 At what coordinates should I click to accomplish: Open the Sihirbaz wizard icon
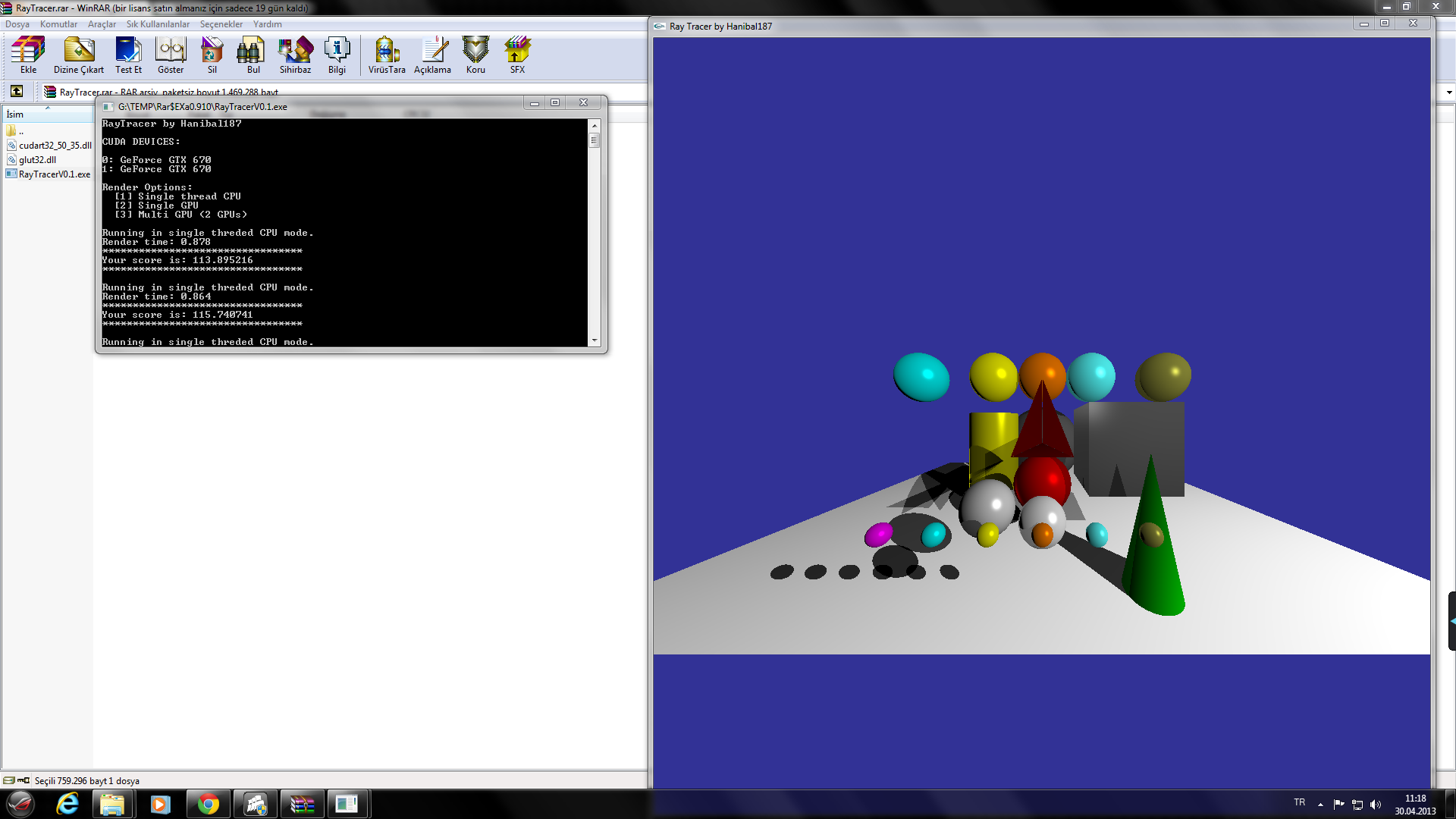point(295,55)
